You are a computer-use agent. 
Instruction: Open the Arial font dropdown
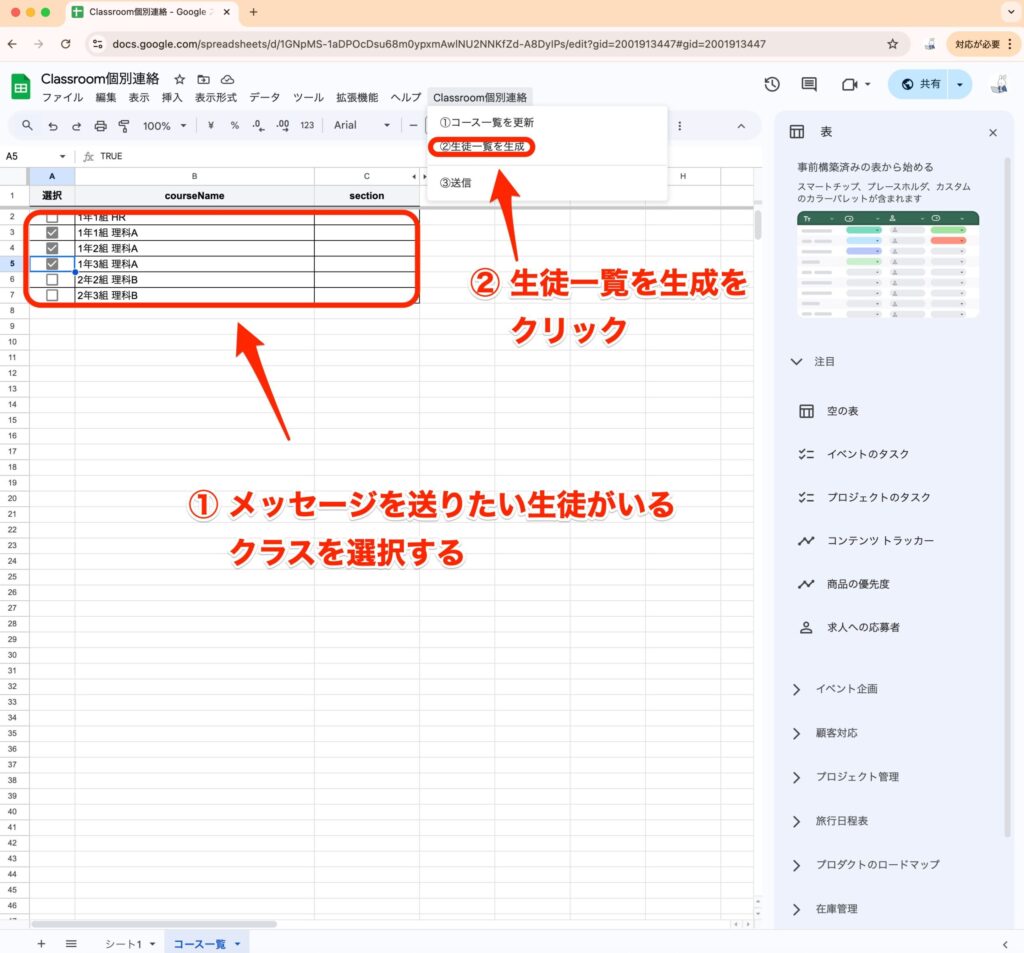(x=361, y=126)
